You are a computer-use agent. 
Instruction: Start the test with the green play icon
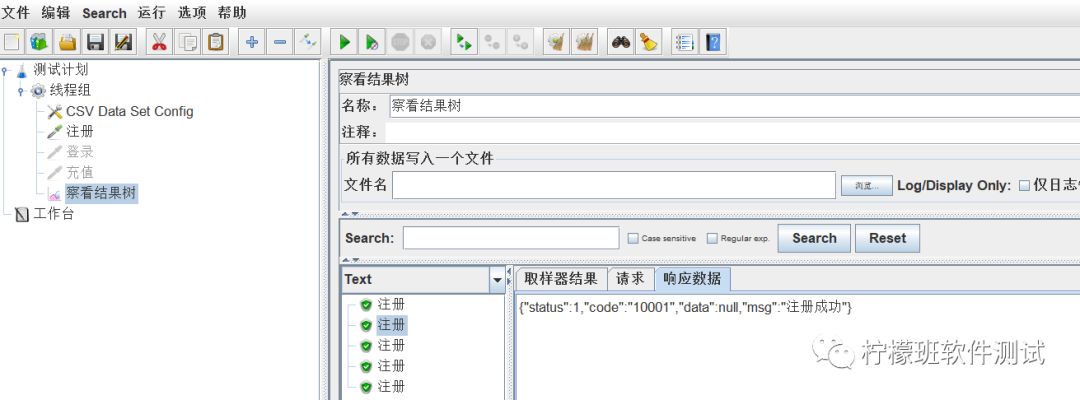(344, 43)
